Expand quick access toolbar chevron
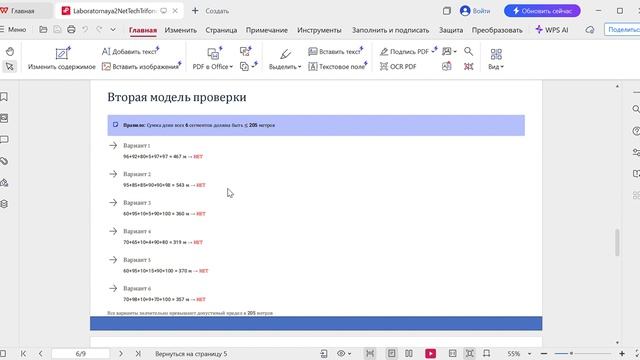The image size is (640, 360). 113,29
